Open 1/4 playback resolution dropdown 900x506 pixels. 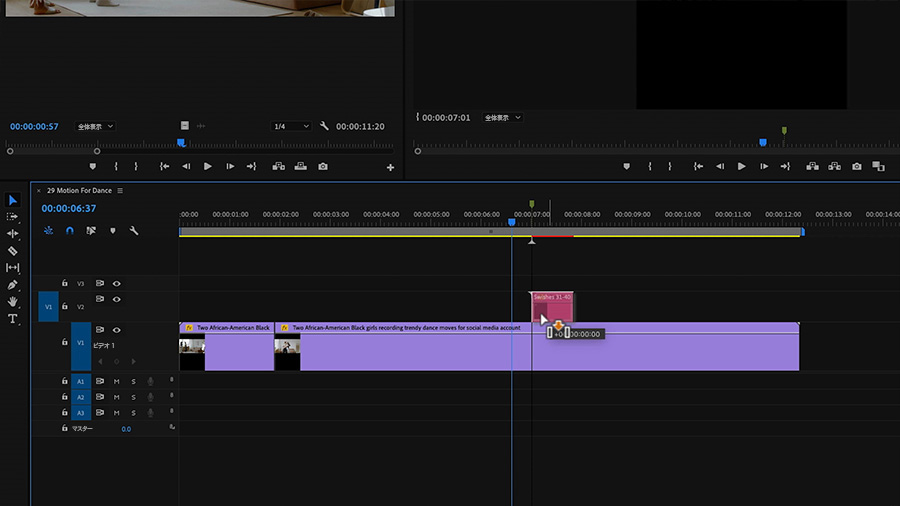pyautogui.click(x=291, y=126)
